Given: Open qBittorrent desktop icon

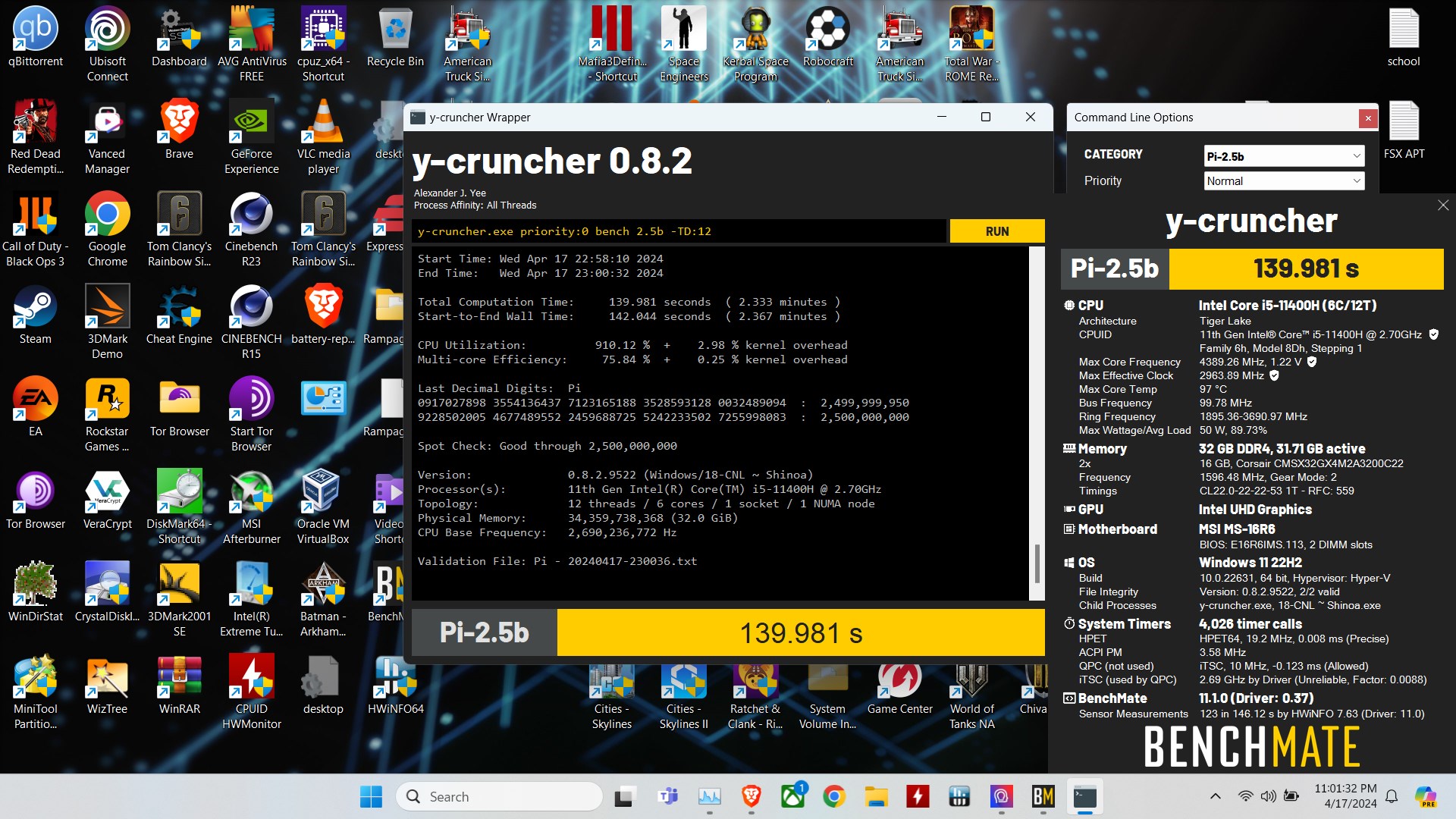Looking at the screenshot, I should point(36,38).
